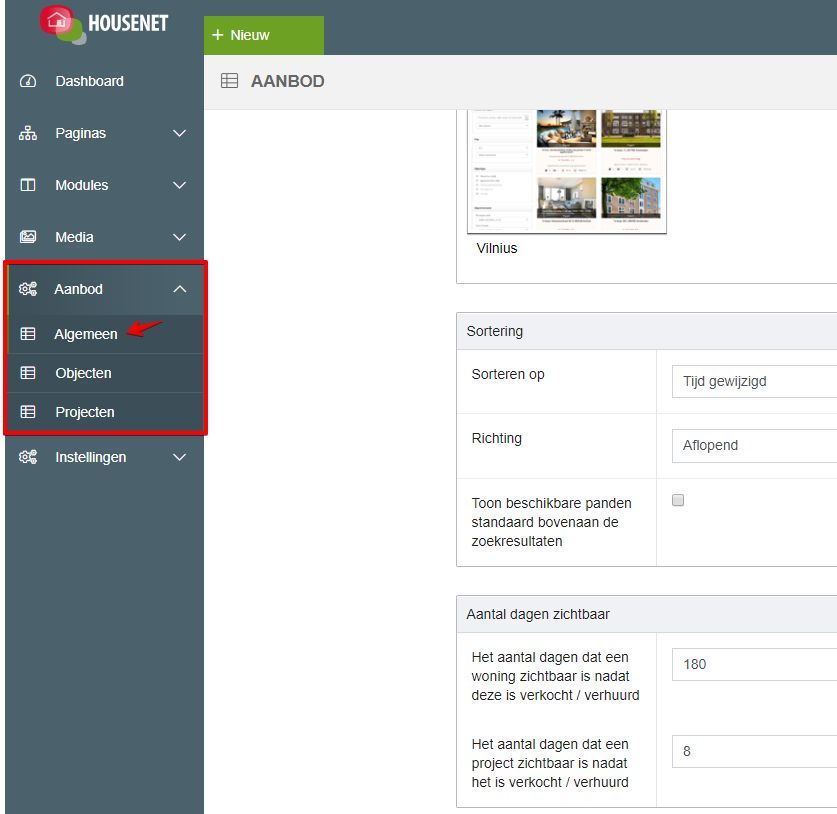Expand the Paginas menu chevron
837x814 pixels.
[180, 133]
